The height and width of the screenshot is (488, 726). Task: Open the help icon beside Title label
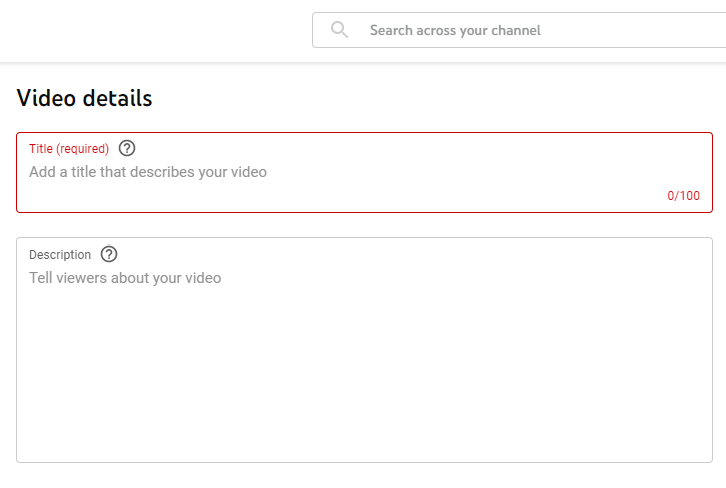pyautogui.click(x=127, y=148)
